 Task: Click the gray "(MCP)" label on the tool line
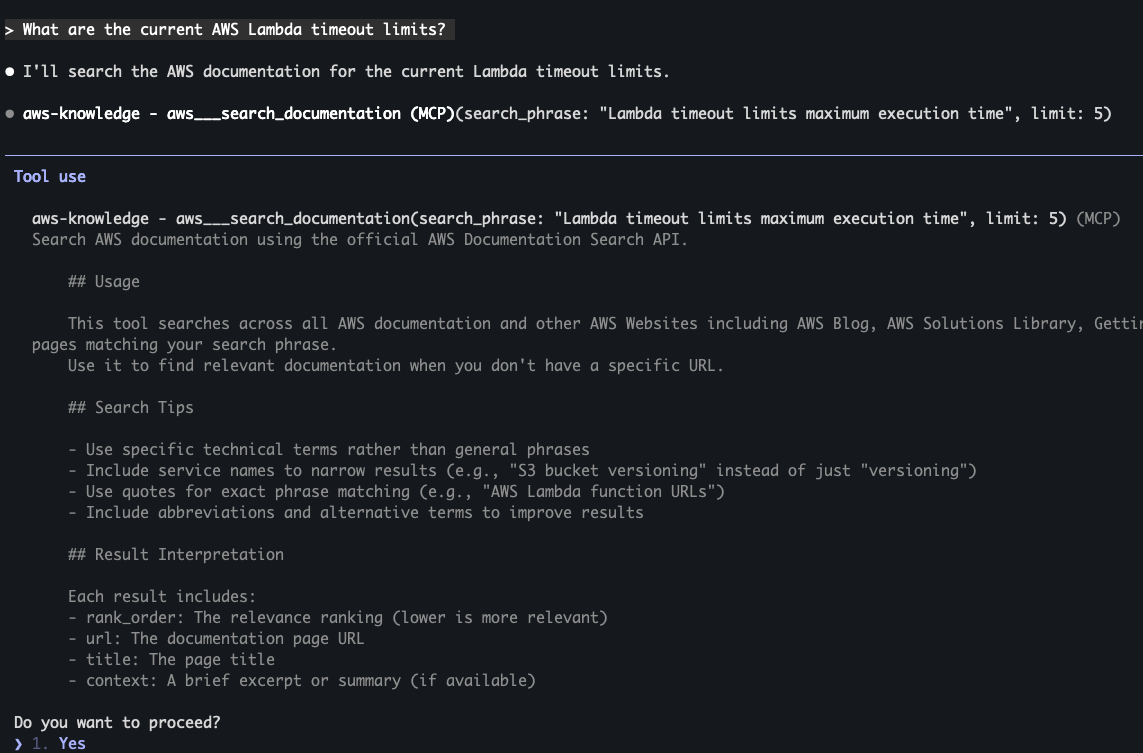click(x=1098, y=218)
